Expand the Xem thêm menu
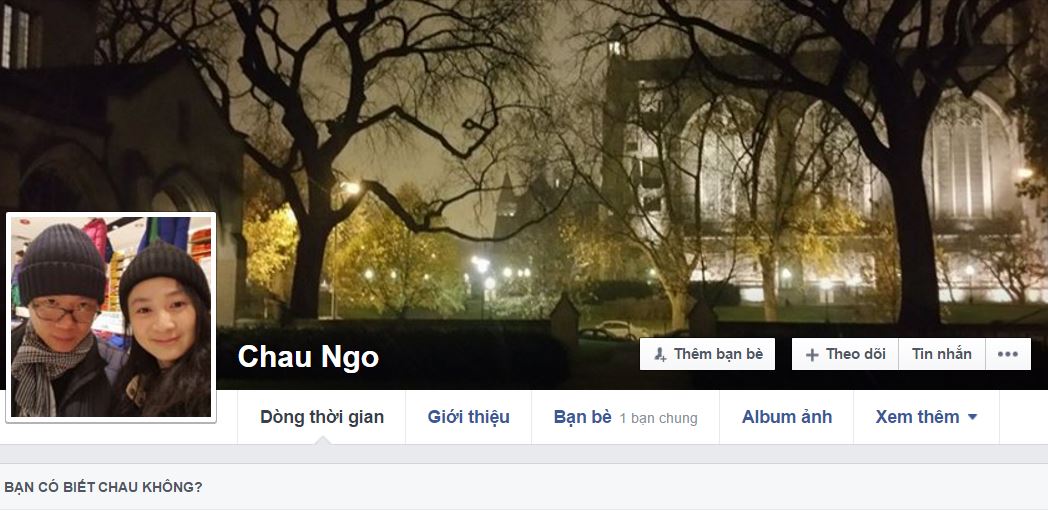The width and height of the screenshot is (1048, 511). (926, 417)
